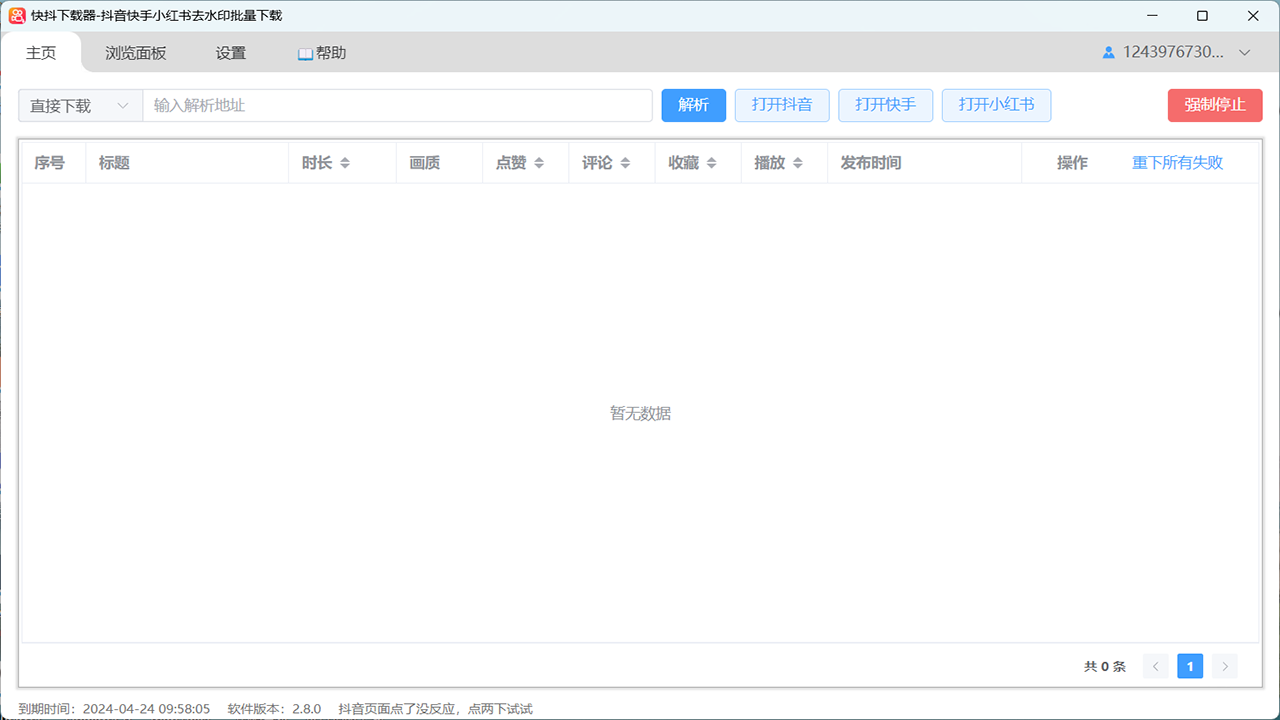Toggle sorting on the 收藏 column
1280x720 pixels.
pyautogui.click(x=713, y=162)
